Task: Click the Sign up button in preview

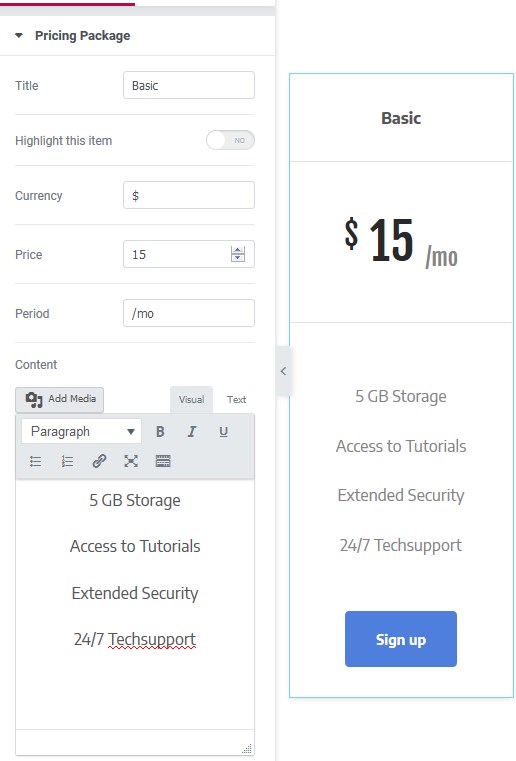Action: (x=401, y=639)
